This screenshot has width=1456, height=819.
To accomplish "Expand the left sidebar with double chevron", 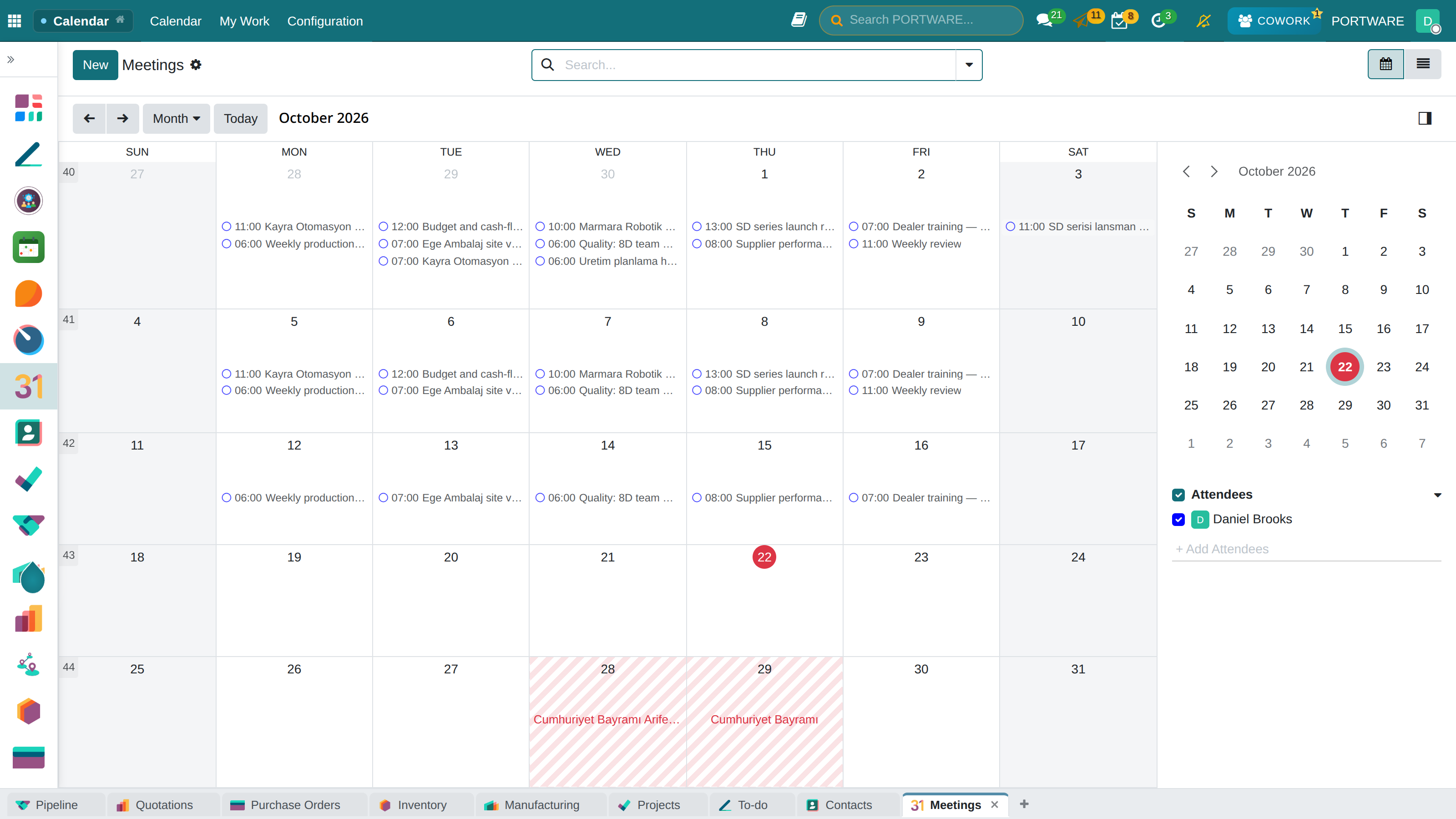I will (x=10, y=59).
